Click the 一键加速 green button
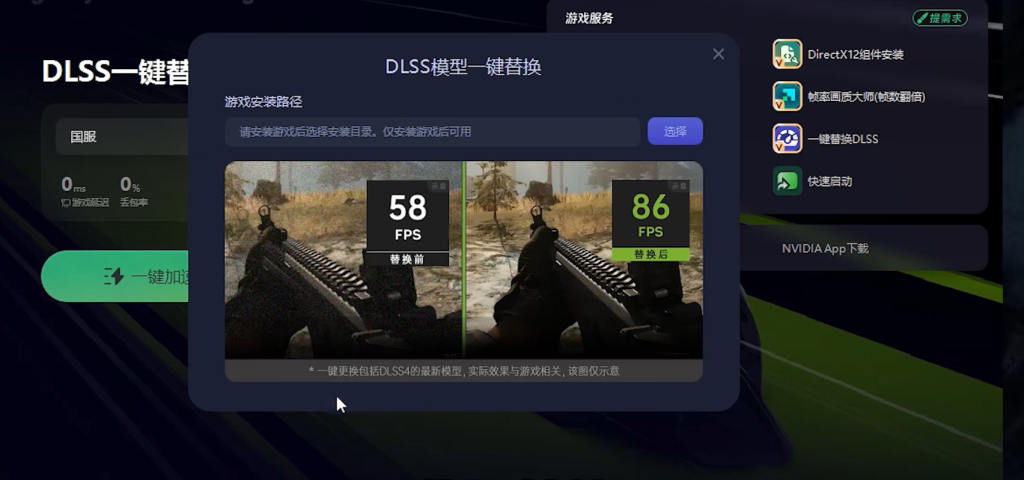The height and width of the screenshot is (480, 1024). 115,276
